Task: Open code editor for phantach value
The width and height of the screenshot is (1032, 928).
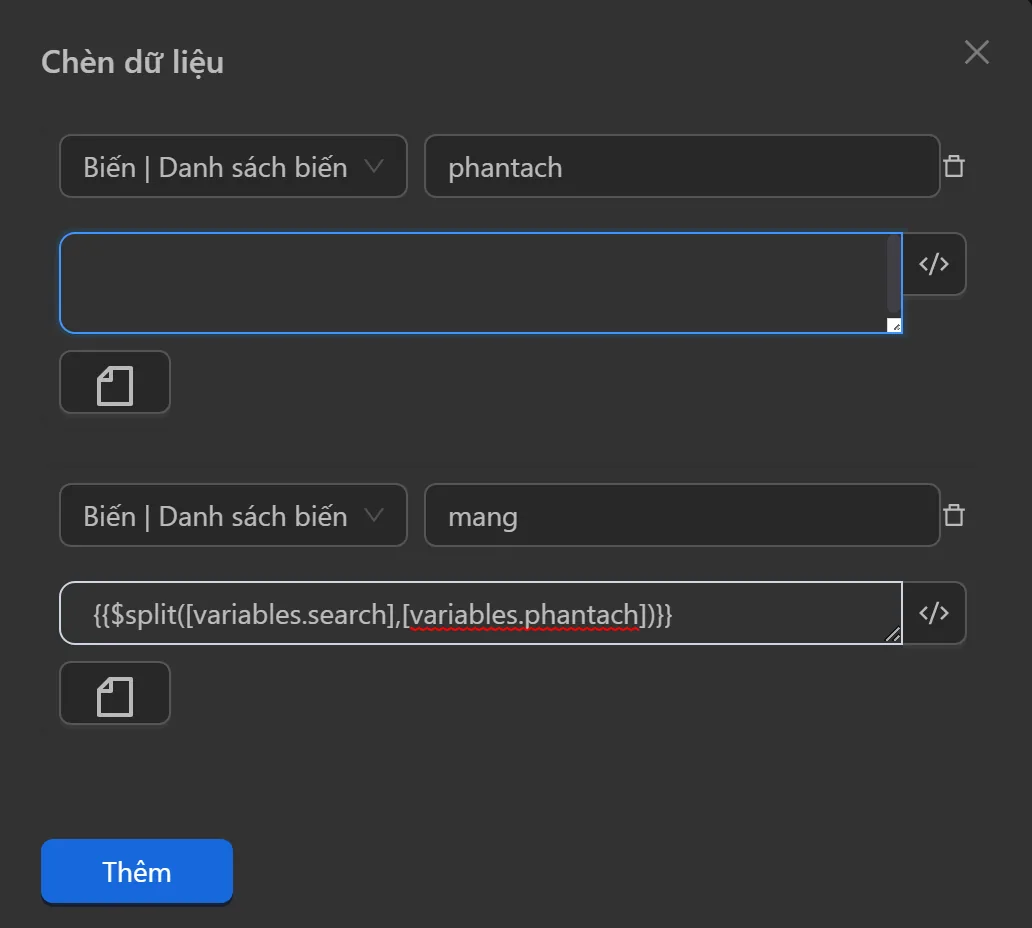Action: pyautogui.click(x=934, y=264)
